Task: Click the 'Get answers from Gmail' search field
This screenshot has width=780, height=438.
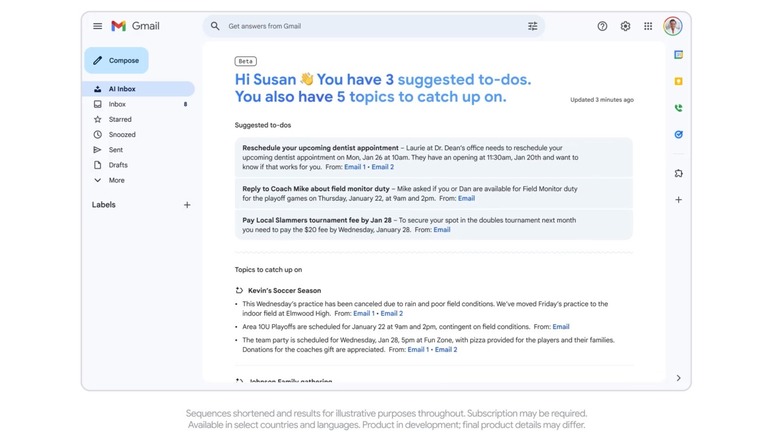Action: pos(373,26)
